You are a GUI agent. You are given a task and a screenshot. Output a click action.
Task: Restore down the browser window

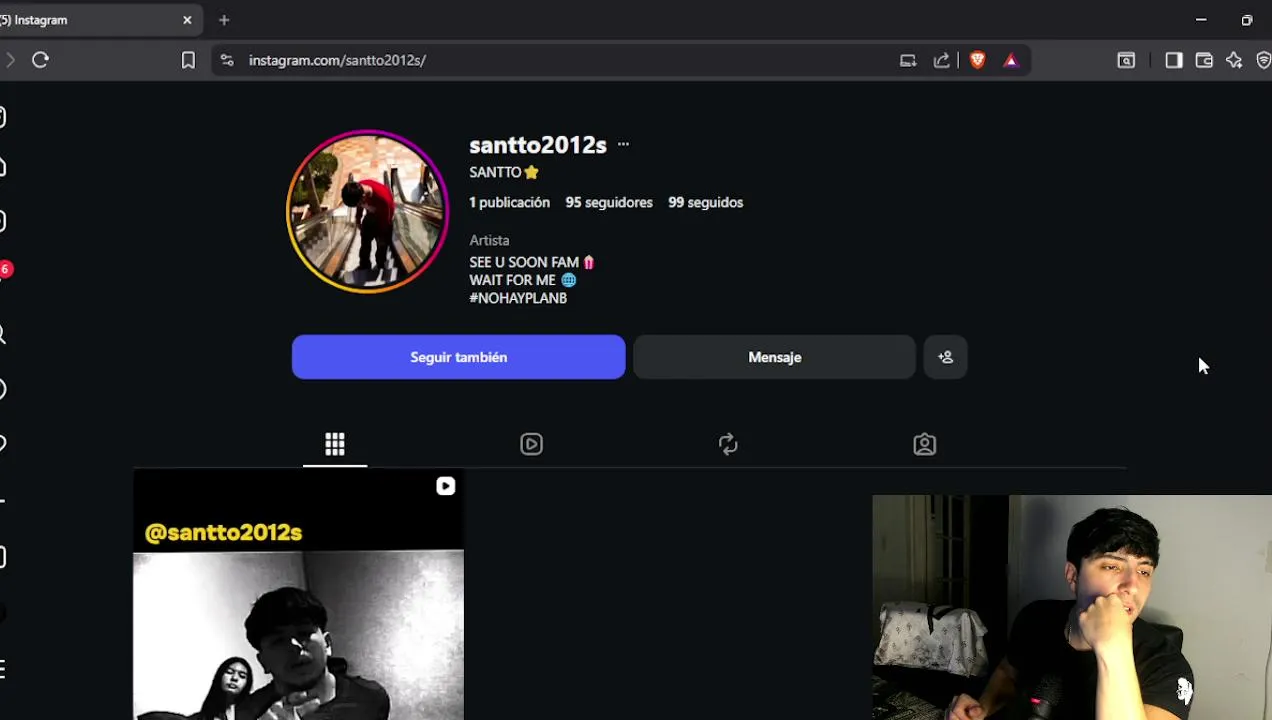pyautogui.click(x=1247, y=20)
